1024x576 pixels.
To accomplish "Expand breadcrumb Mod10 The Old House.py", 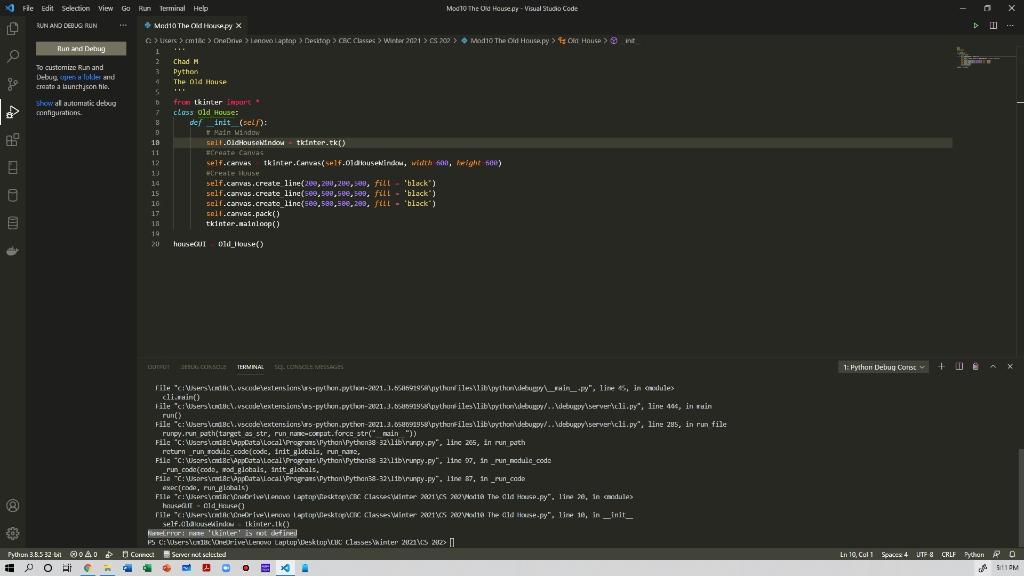I will click(505, 40).
